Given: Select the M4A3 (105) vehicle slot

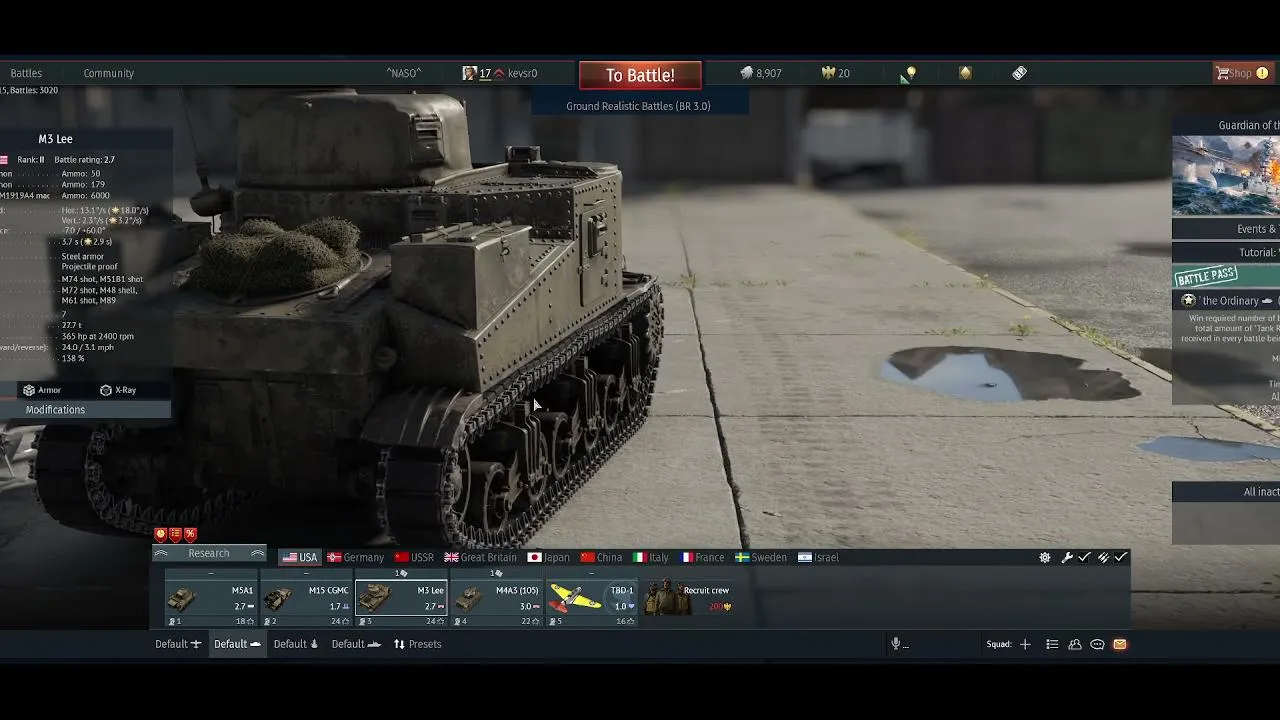Looking at the screenshot, I should [496, 598].
